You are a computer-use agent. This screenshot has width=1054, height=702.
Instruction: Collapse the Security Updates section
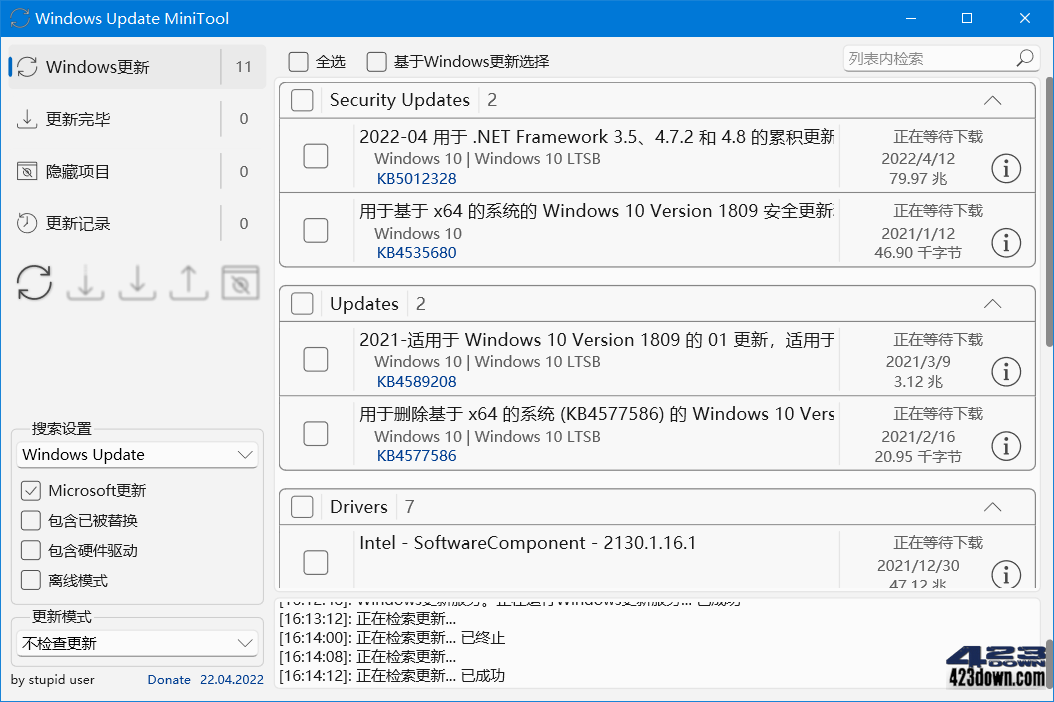(992, 100)
